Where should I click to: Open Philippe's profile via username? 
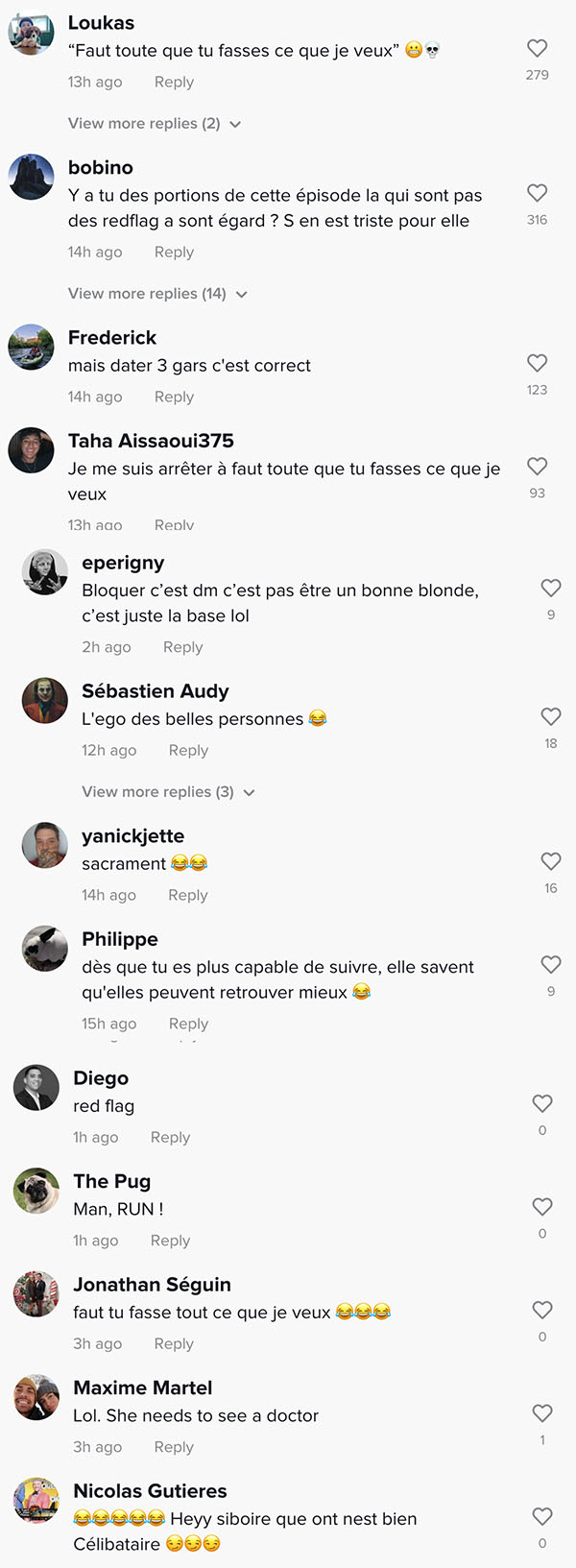point(120,939)
